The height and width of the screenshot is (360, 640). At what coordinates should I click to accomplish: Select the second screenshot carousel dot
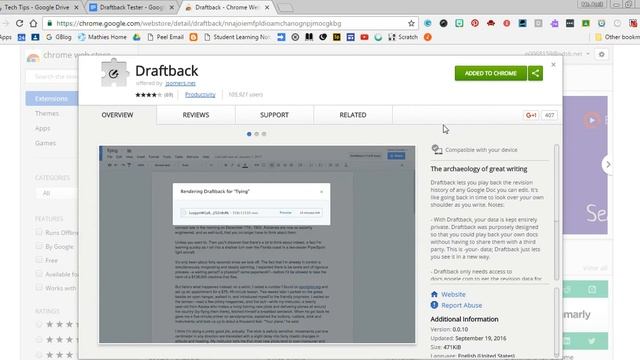click(x=256, y=134)
